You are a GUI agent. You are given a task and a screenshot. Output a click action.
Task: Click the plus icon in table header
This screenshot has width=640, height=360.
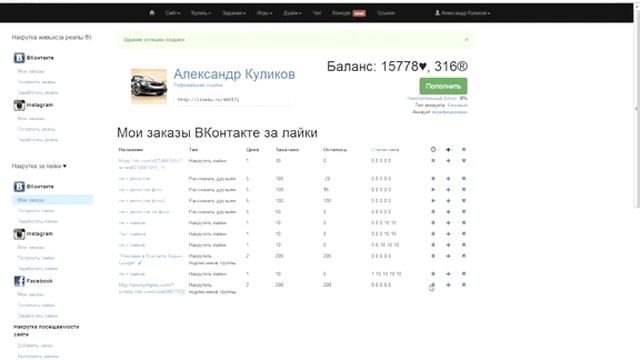click(x=448, y=149)
